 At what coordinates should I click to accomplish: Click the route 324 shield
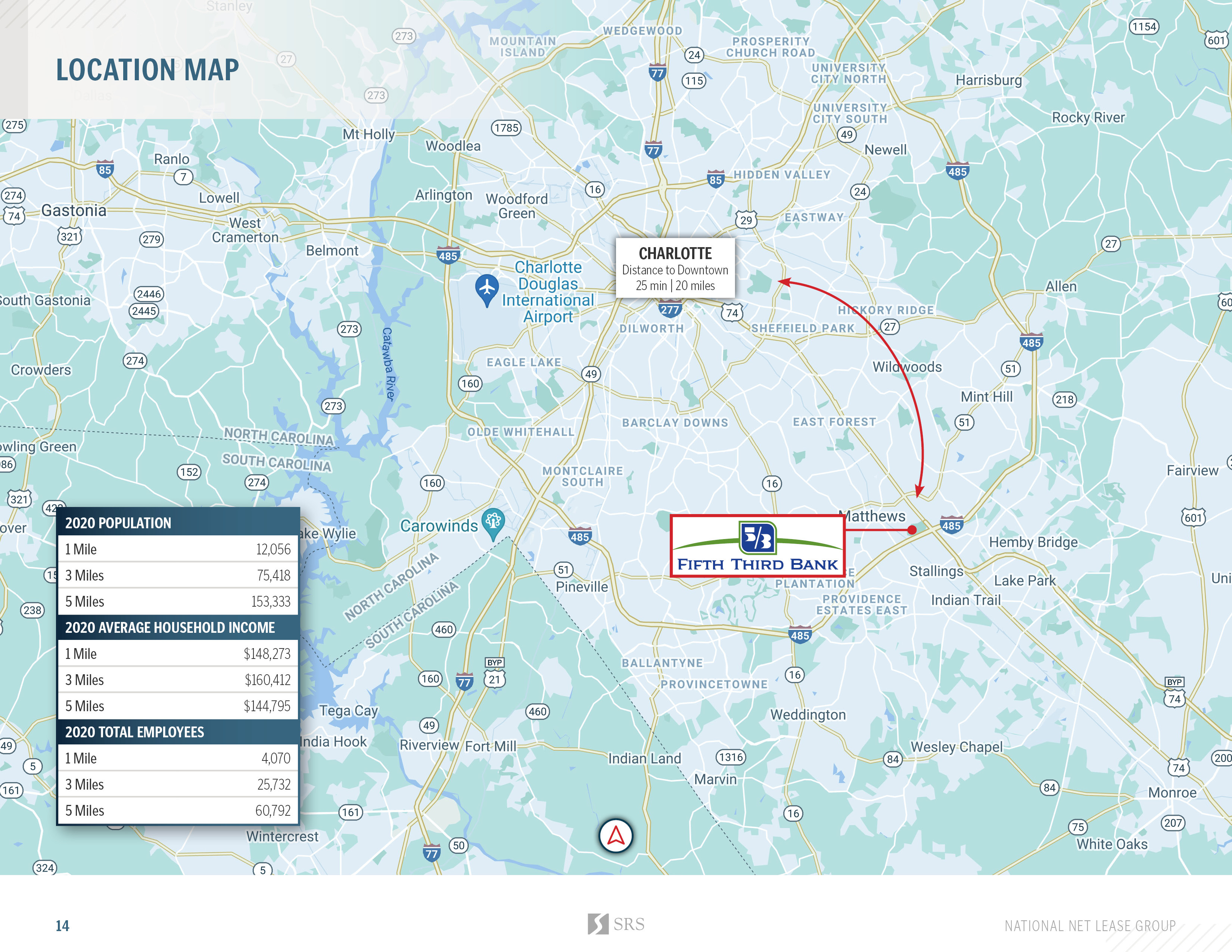[x=44, y=868]
